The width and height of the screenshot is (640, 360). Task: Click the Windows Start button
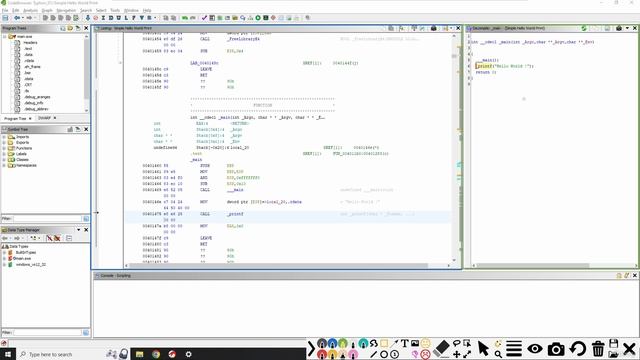[x=8, y=354]
